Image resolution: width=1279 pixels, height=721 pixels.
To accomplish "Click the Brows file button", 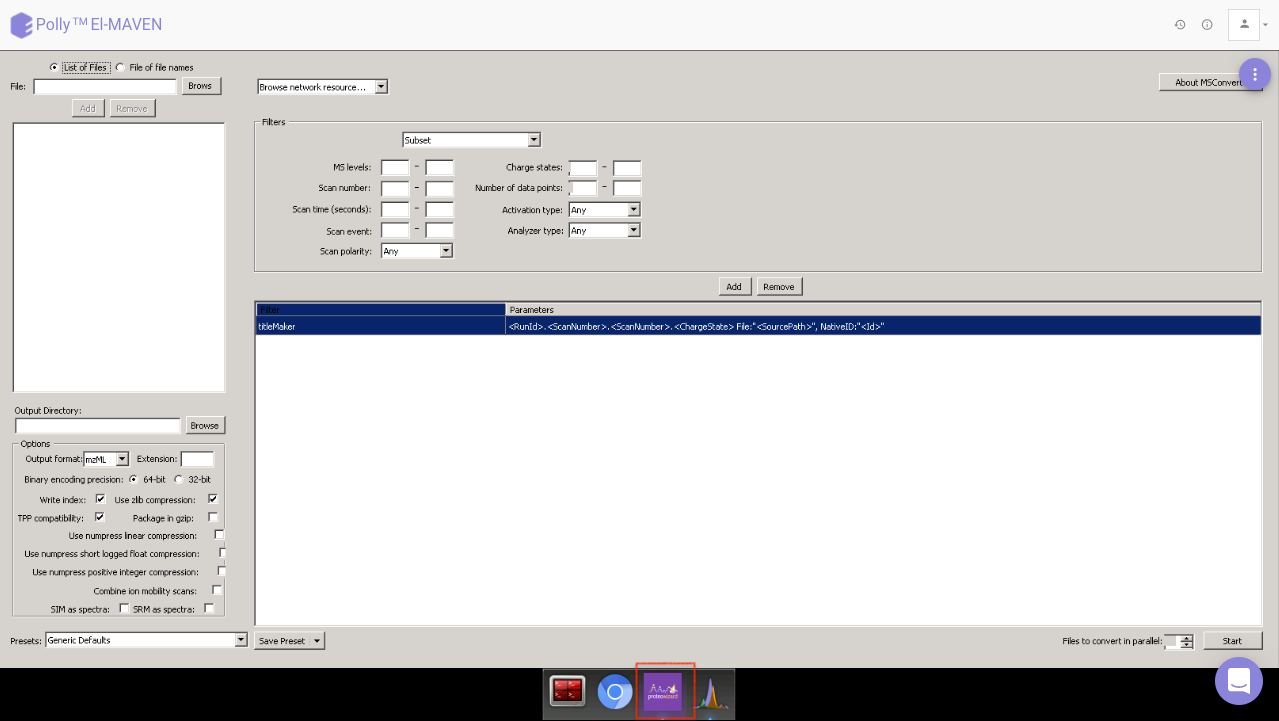I will tap(201, 86).
